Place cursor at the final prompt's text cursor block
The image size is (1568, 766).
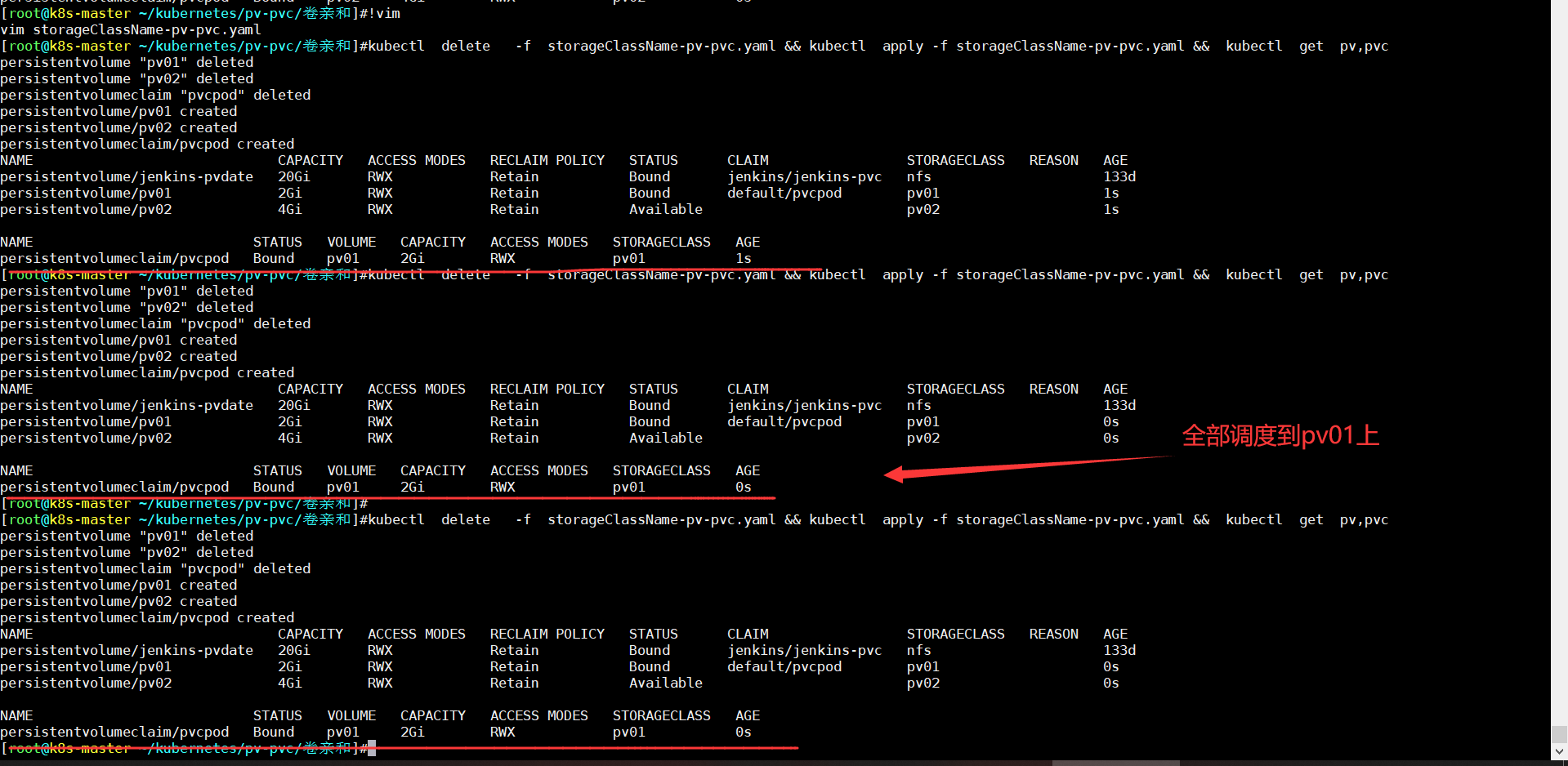coord(372,748)
